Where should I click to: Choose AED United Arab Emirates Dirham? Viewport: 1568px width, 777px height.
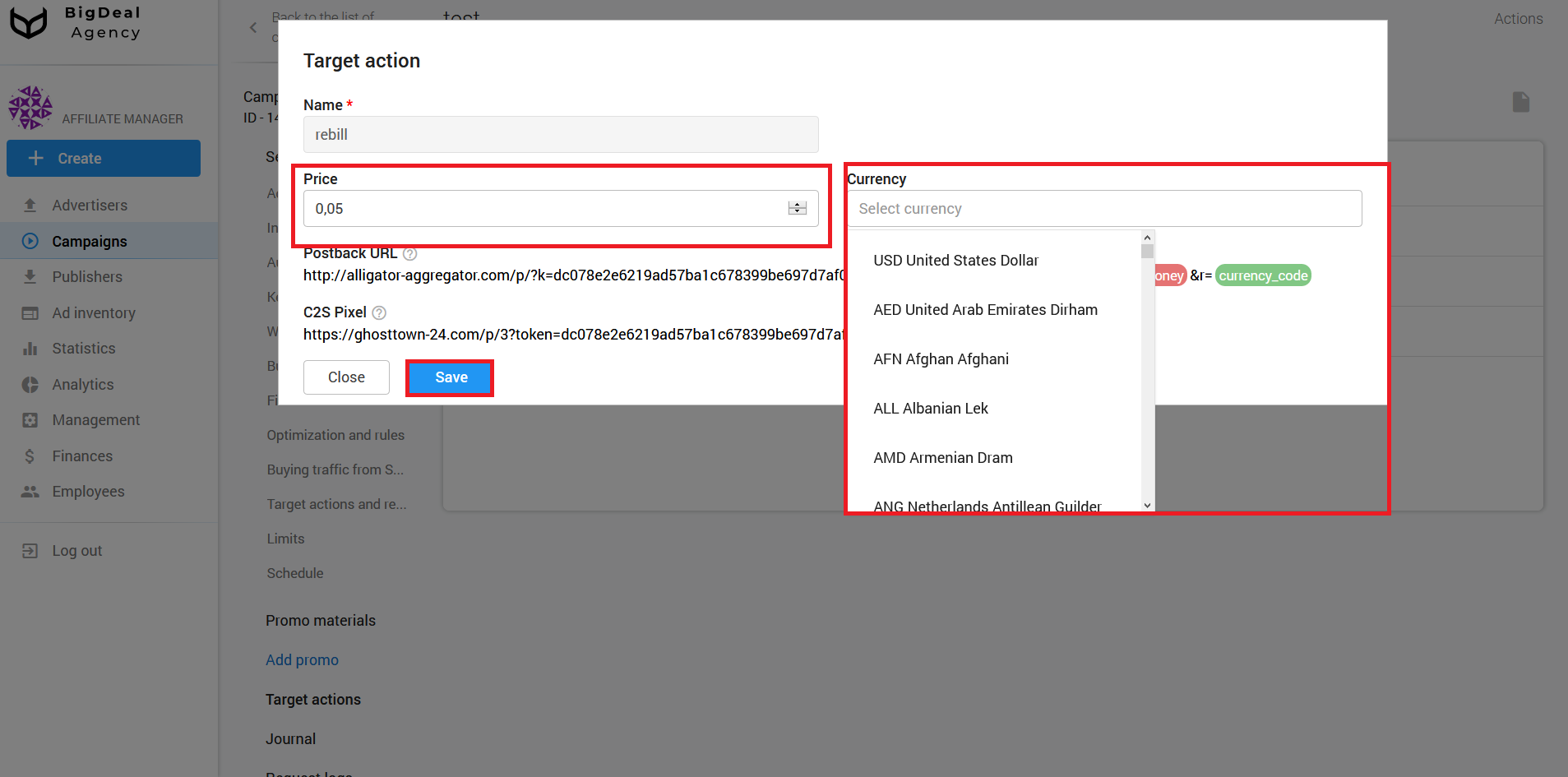tap(985, 309)
